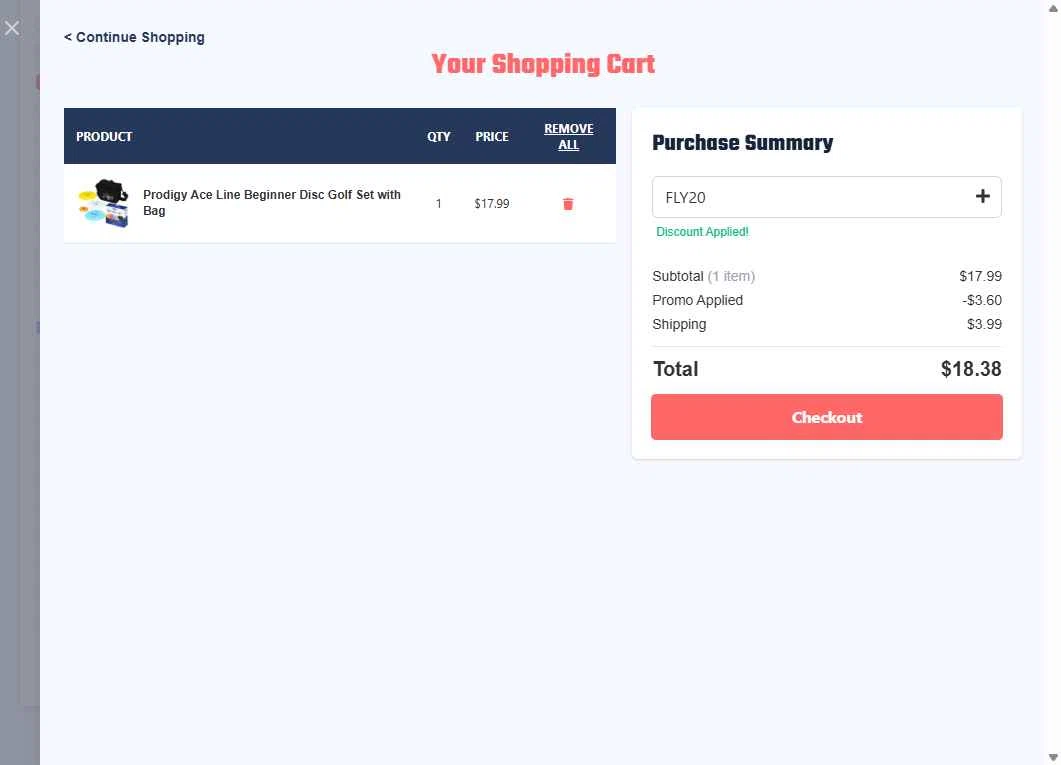The width and height of the screenshot is (1061, 765).
Task: Select the Prodigy Ace Line Beginner Disc Golf Set name
Action: tap(271, 203)
